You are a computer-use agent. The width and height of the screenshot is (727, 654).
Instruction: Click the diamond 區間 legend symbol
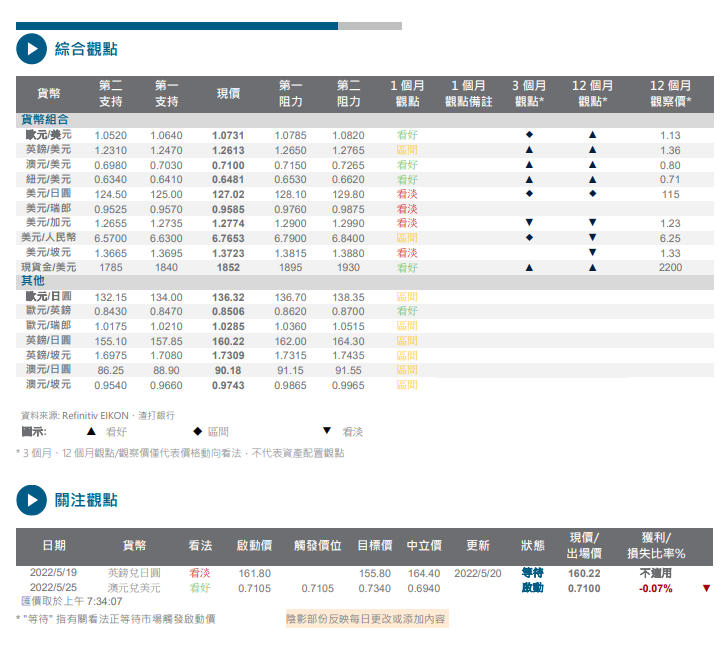[x=197, y=432]
